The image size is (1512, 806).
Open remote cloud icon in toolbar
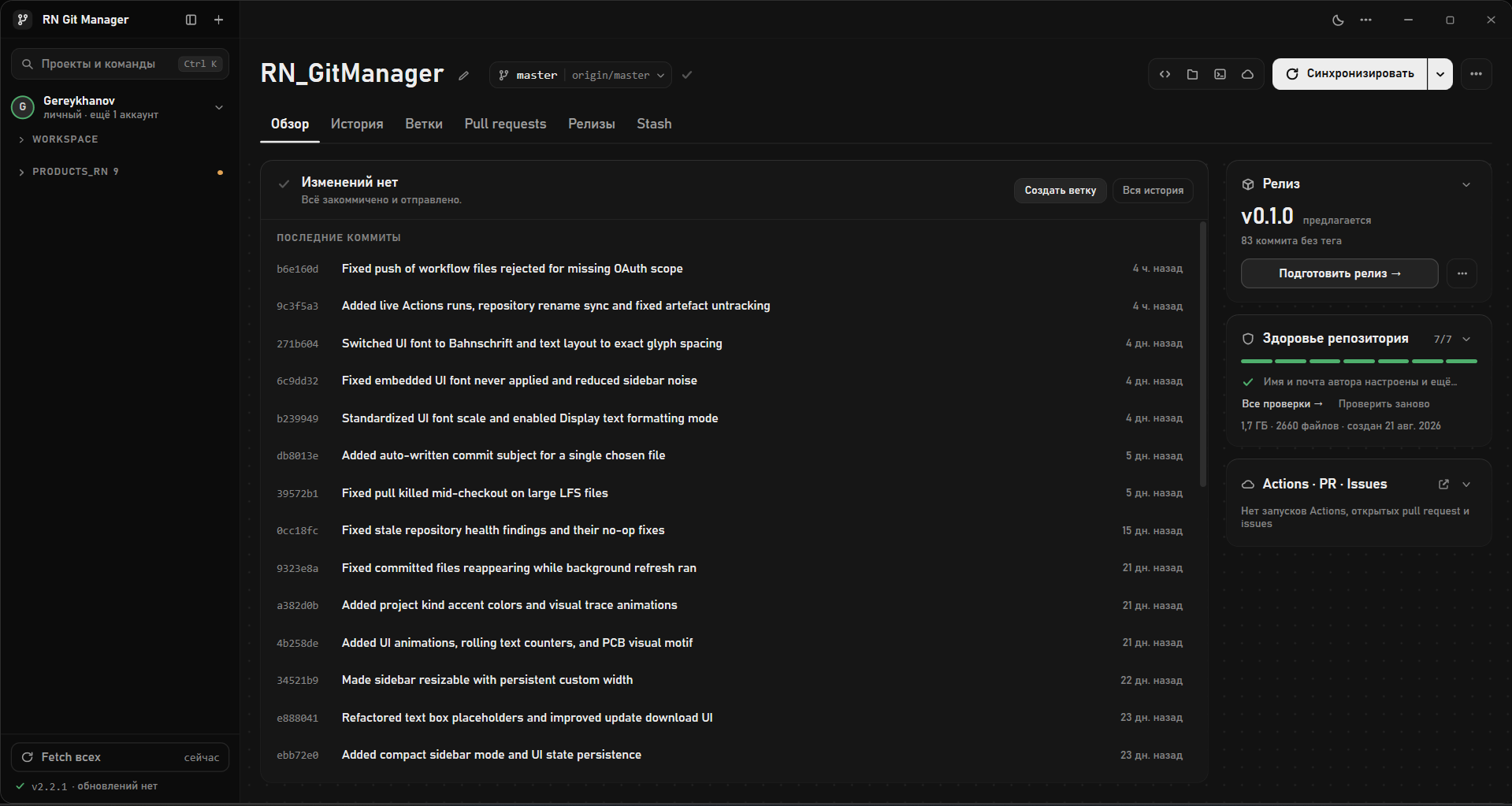(x=1248, y=74)
